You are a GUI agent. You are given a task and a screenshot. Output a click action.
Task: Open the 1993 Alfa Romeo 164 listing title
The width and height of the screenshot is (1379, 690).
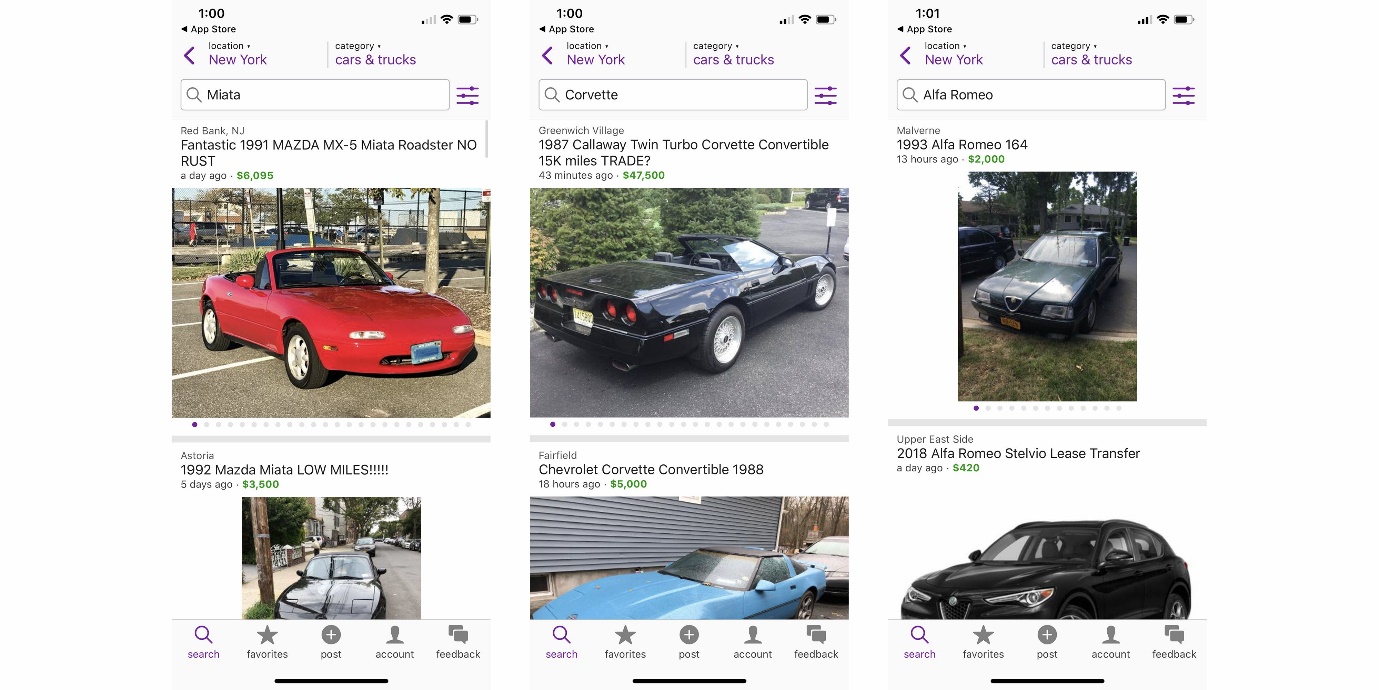pyautogui.click(x=962, y=144)
